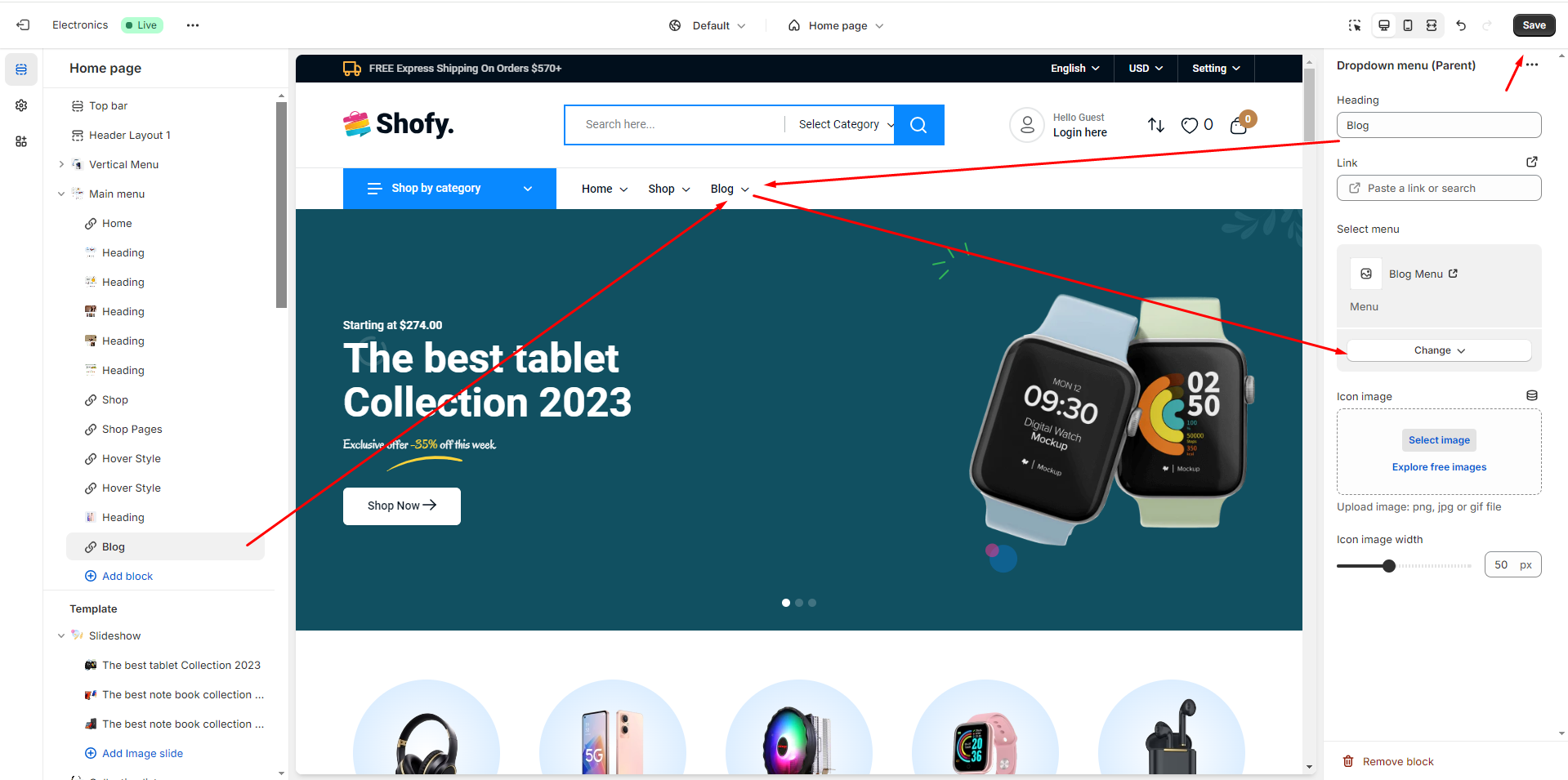
Task: Click the search magnifier button in preview
Action: pos(918,125)
